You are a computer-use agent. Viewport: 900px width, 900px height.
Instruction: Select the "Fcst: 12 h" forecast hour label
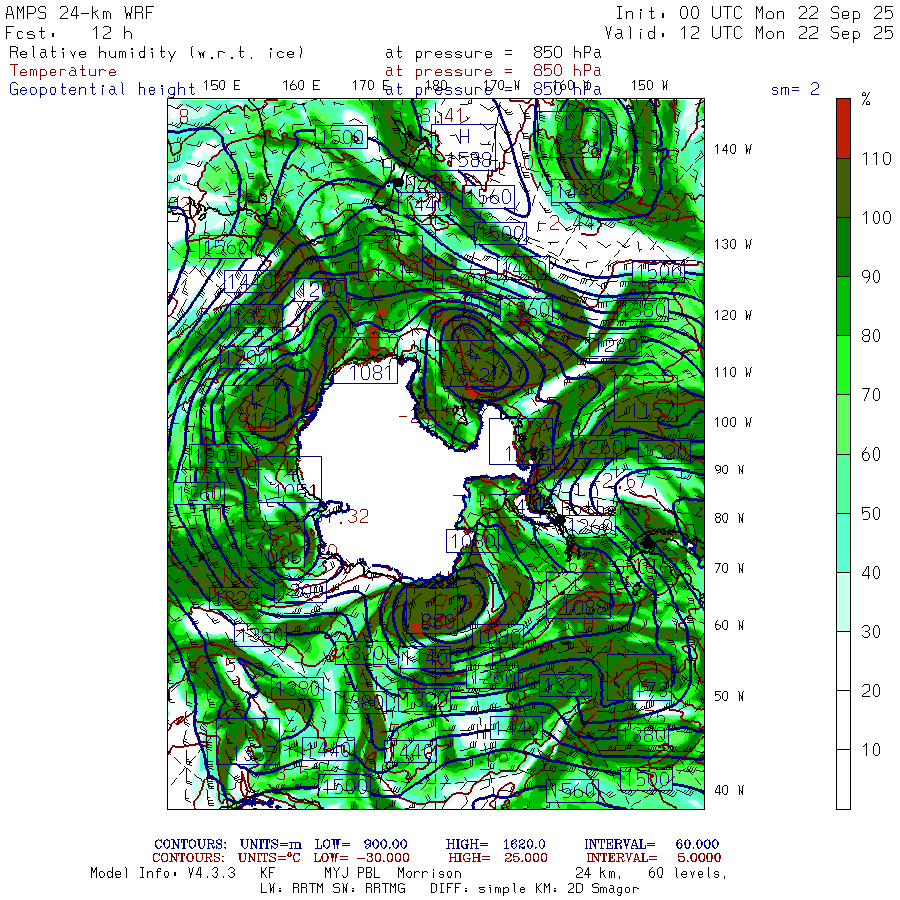point(69,33)
